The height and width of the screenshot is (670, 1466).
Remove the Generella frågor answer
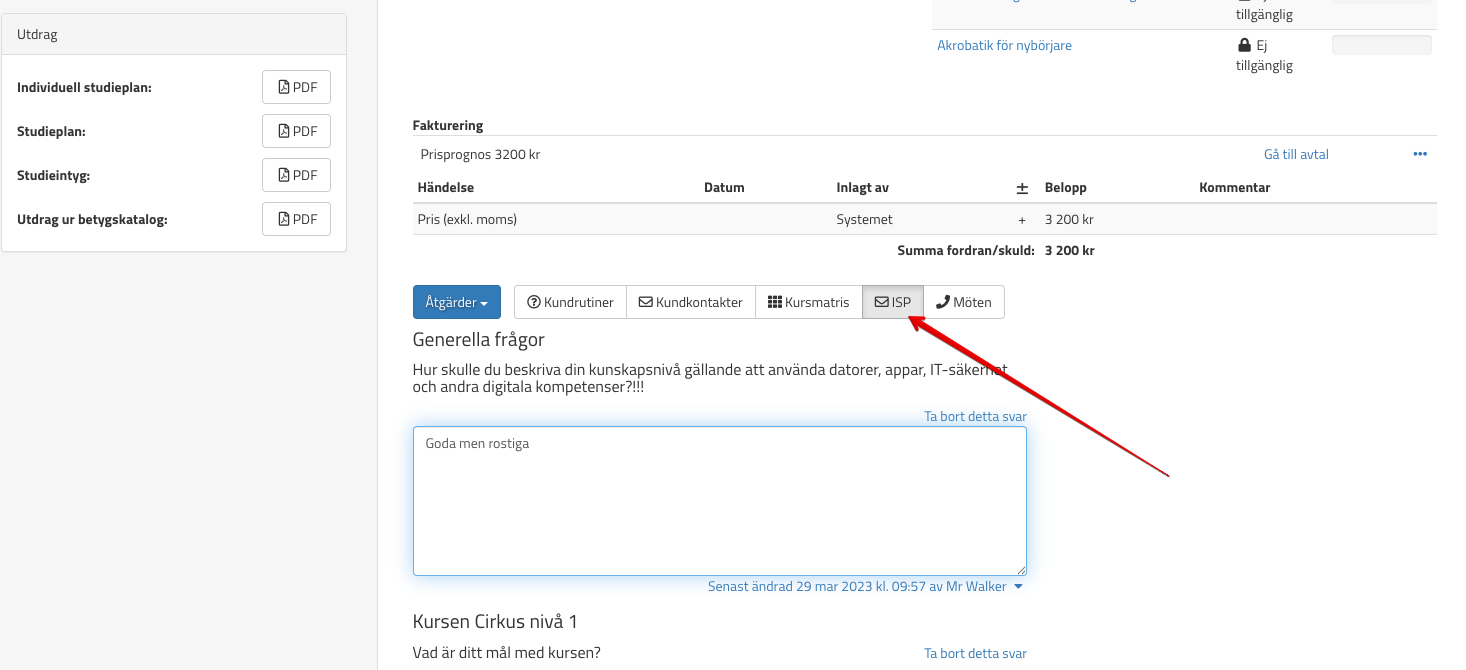click(x=975, y=416)
